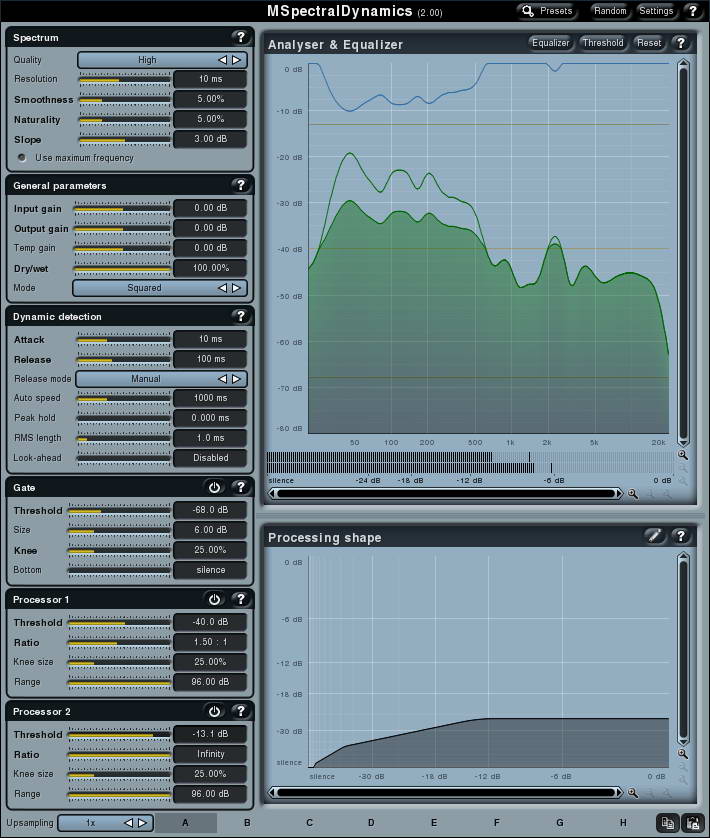Open Spectrum section help

[x=241, y=37]
